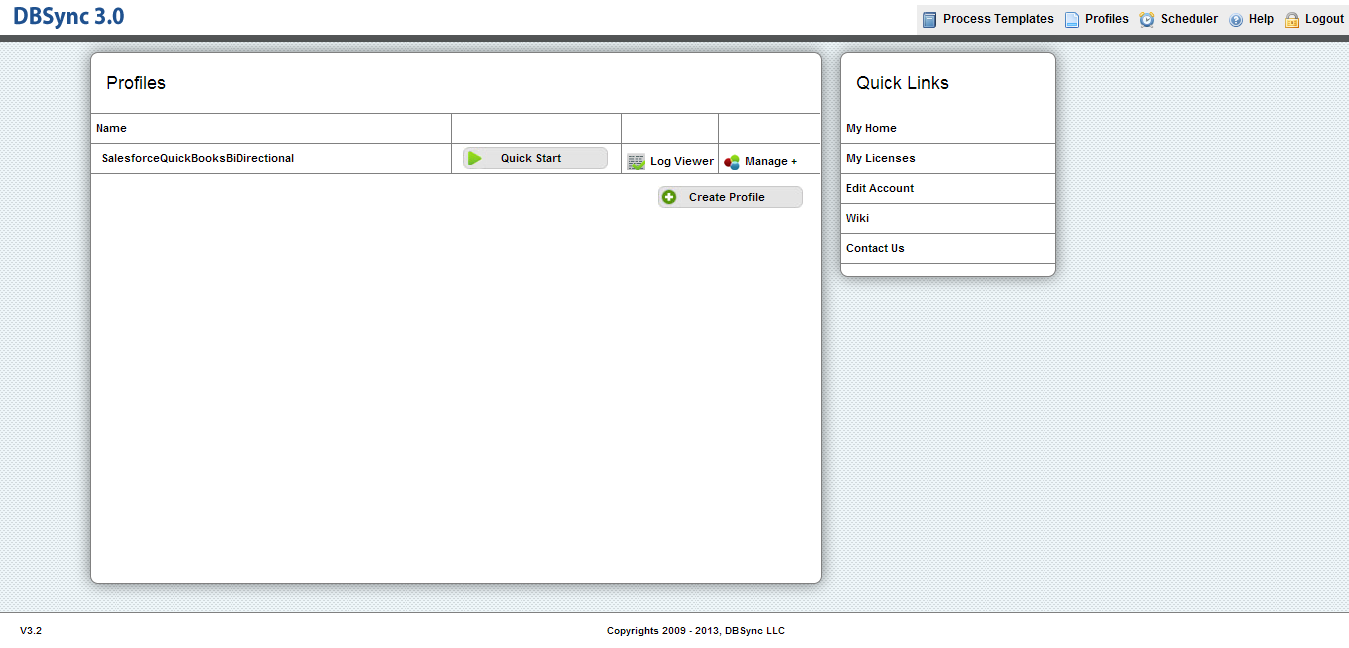The height and width of the screenshot is (648, 1349).
Task: Click the colored circles Manage icon
Action: 732,162
